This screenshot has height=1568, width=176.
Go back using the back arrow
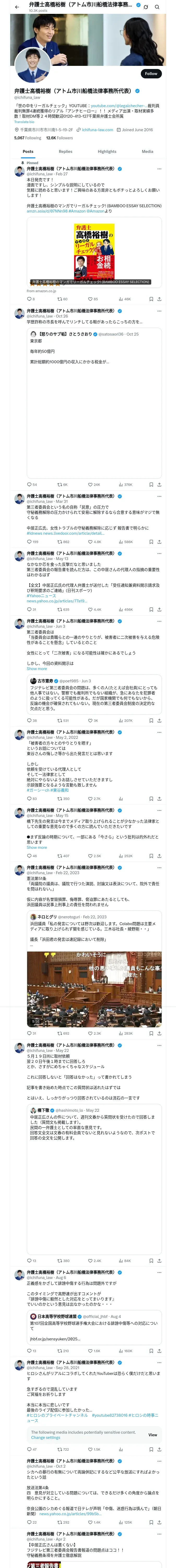click(16, 7)
